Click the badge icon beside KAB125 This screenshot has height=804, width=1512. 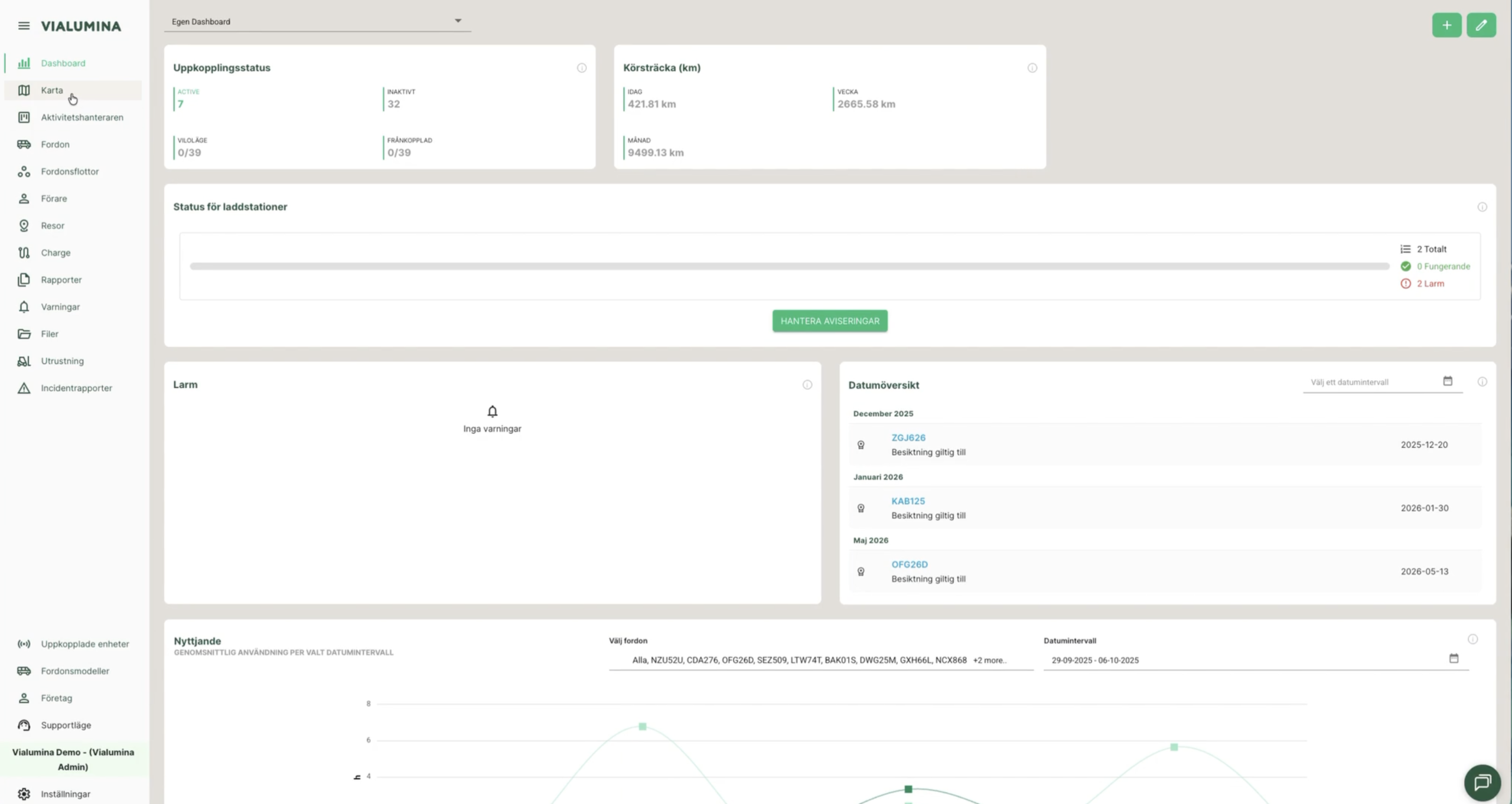(861, 508)
